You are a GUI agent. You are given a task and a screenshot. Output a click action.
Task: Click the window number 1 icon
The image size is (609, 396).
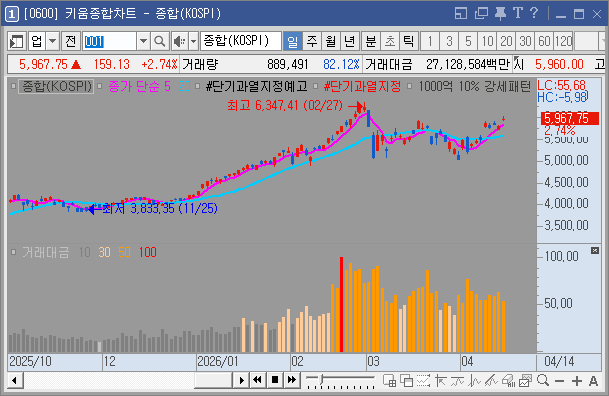pos(12,14)
